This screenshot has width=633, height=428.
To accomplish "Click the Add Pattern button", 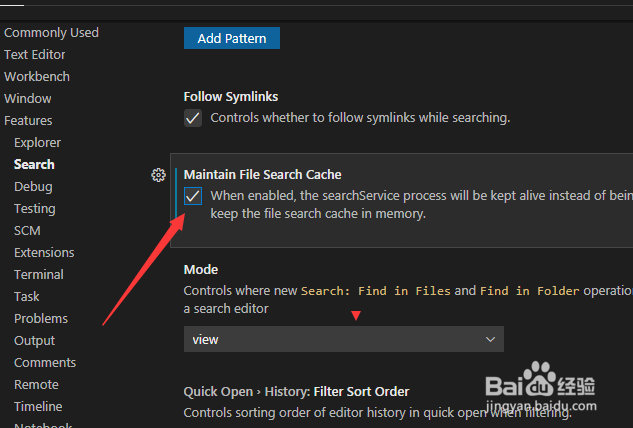I will [x=232, y=38].
